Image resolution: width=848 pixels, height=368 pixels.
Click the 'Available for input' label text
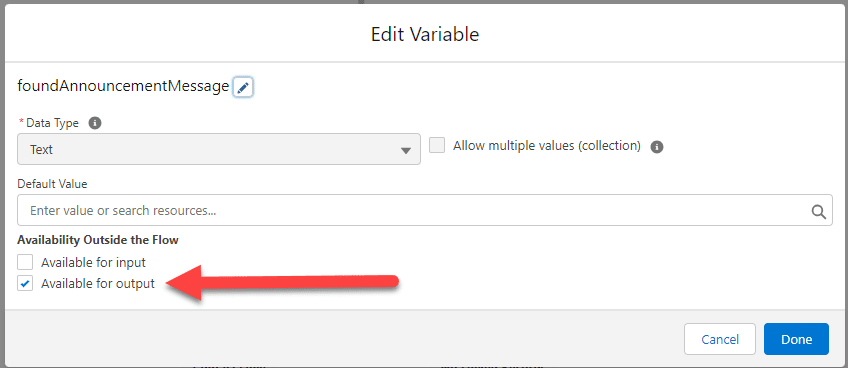94,262
